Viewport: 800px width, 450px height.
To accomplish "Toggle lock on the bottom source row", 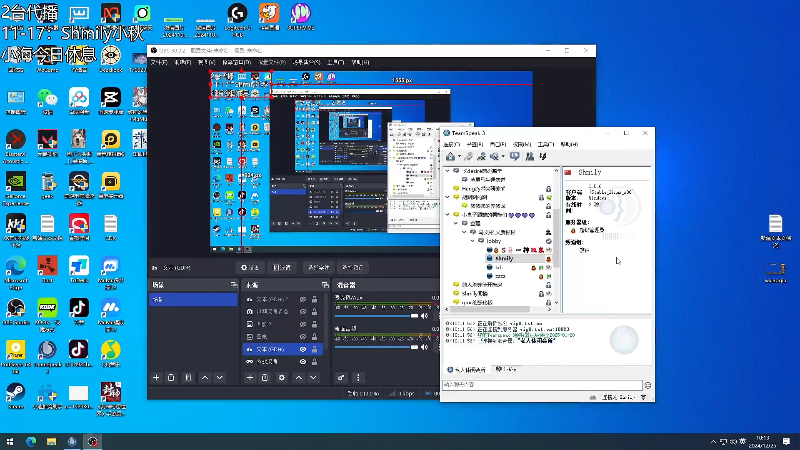I will (x=314, y=362).
